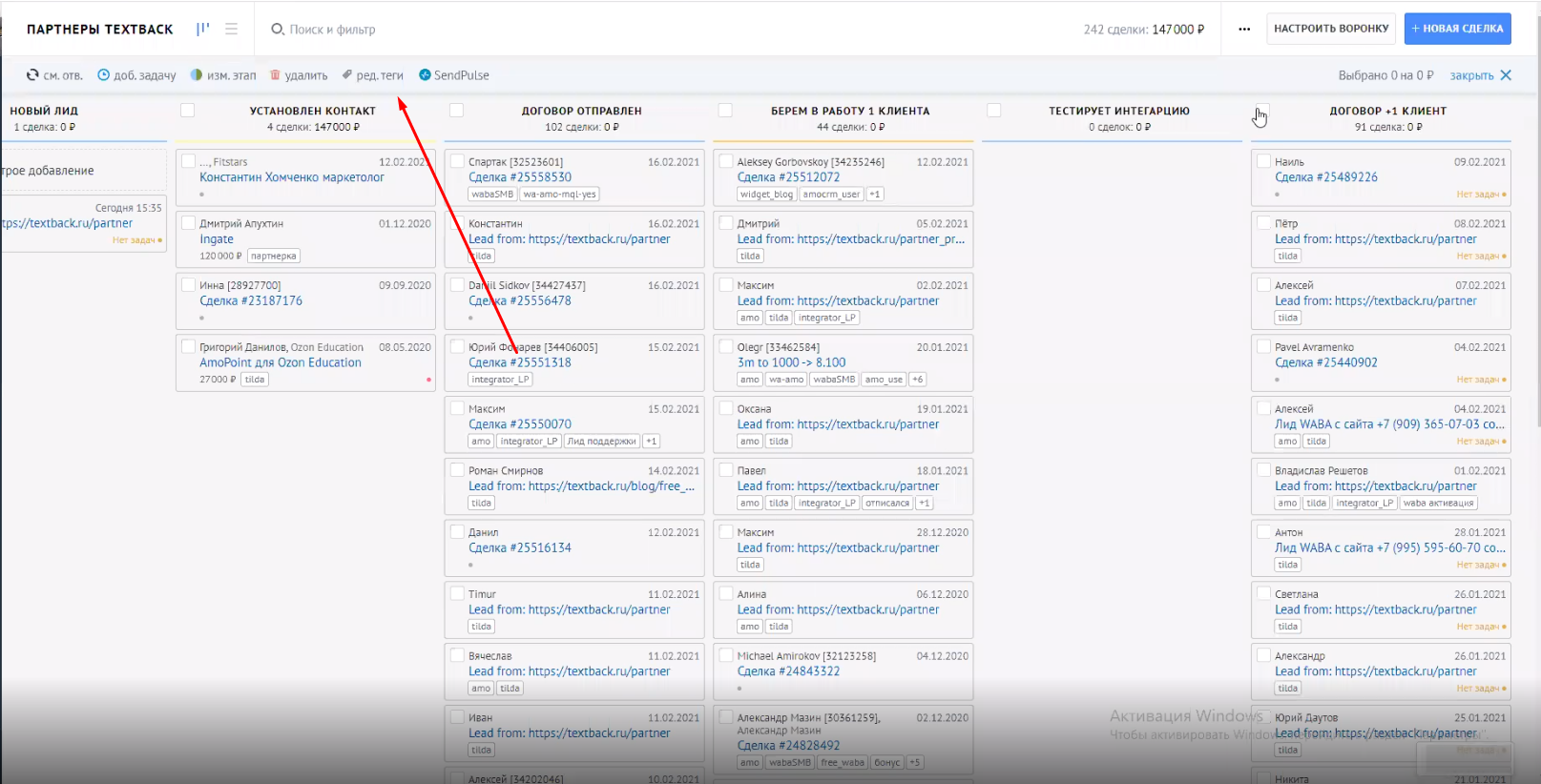Open the 3m to 1000 -> 8.100 deal

point(792,362)
